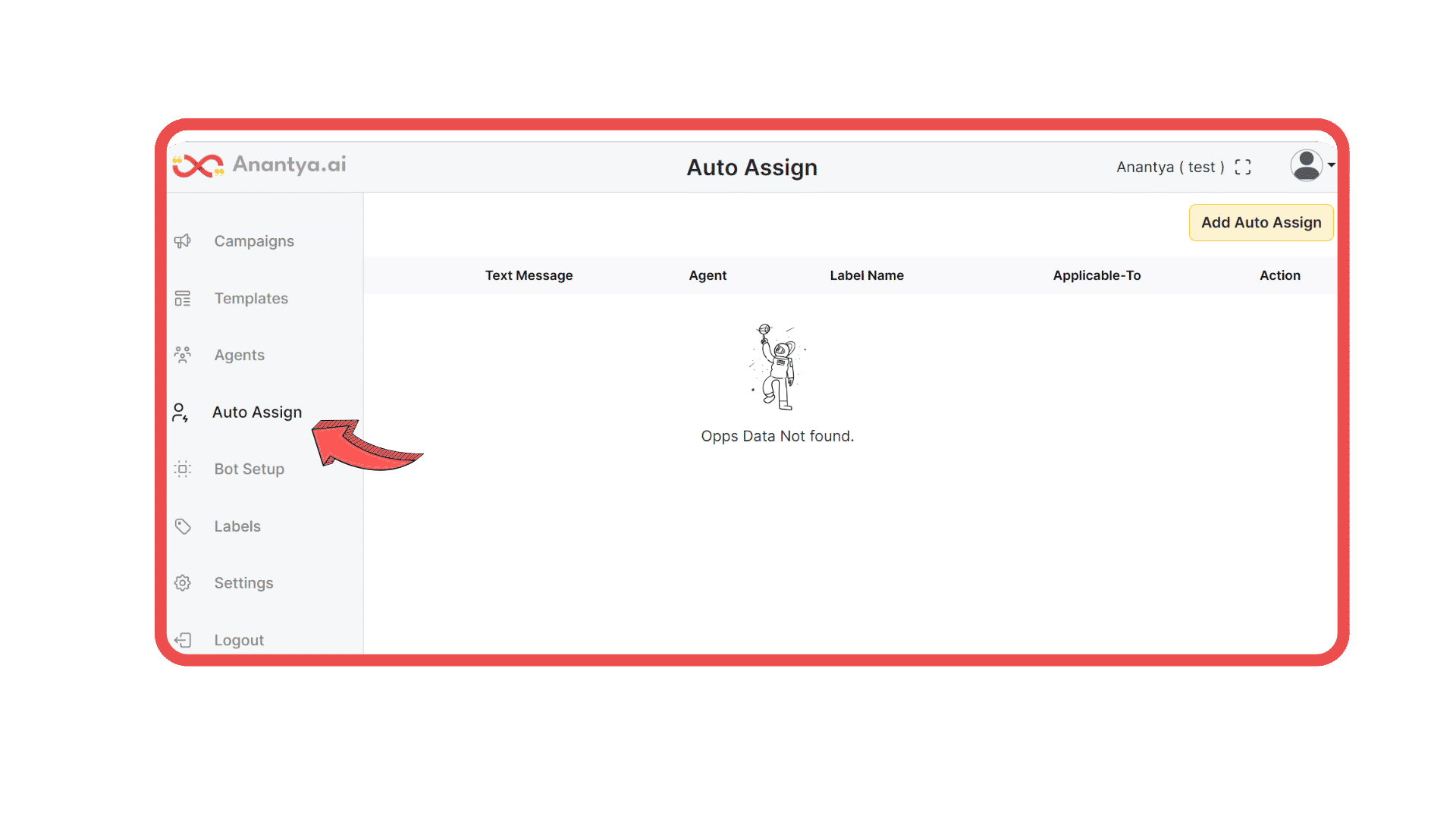
Task: Click the Agent column header
Action: pos(708,275)
